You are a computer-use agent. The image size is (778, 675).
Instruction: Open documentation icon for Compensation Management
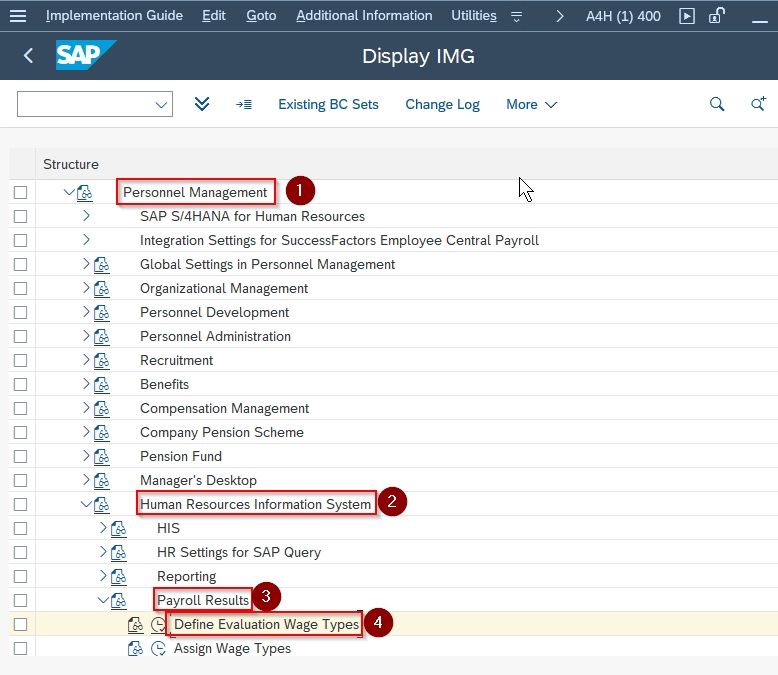click(x=102, y=408)
